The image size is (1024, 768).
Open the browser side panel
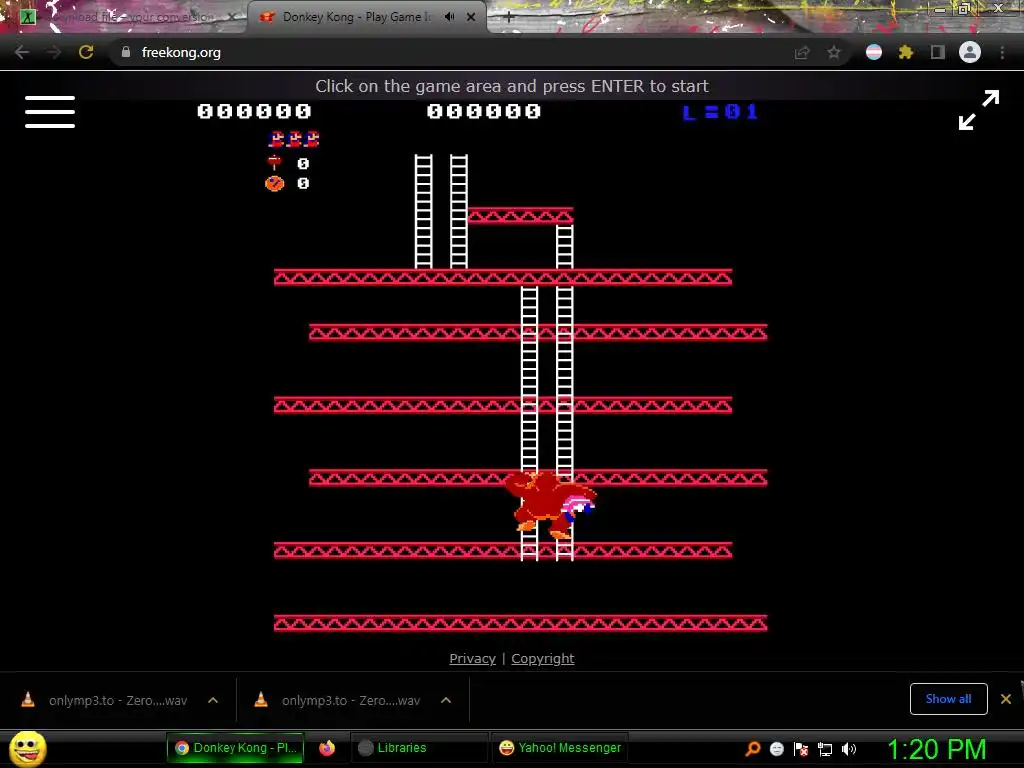pos(937,52)
